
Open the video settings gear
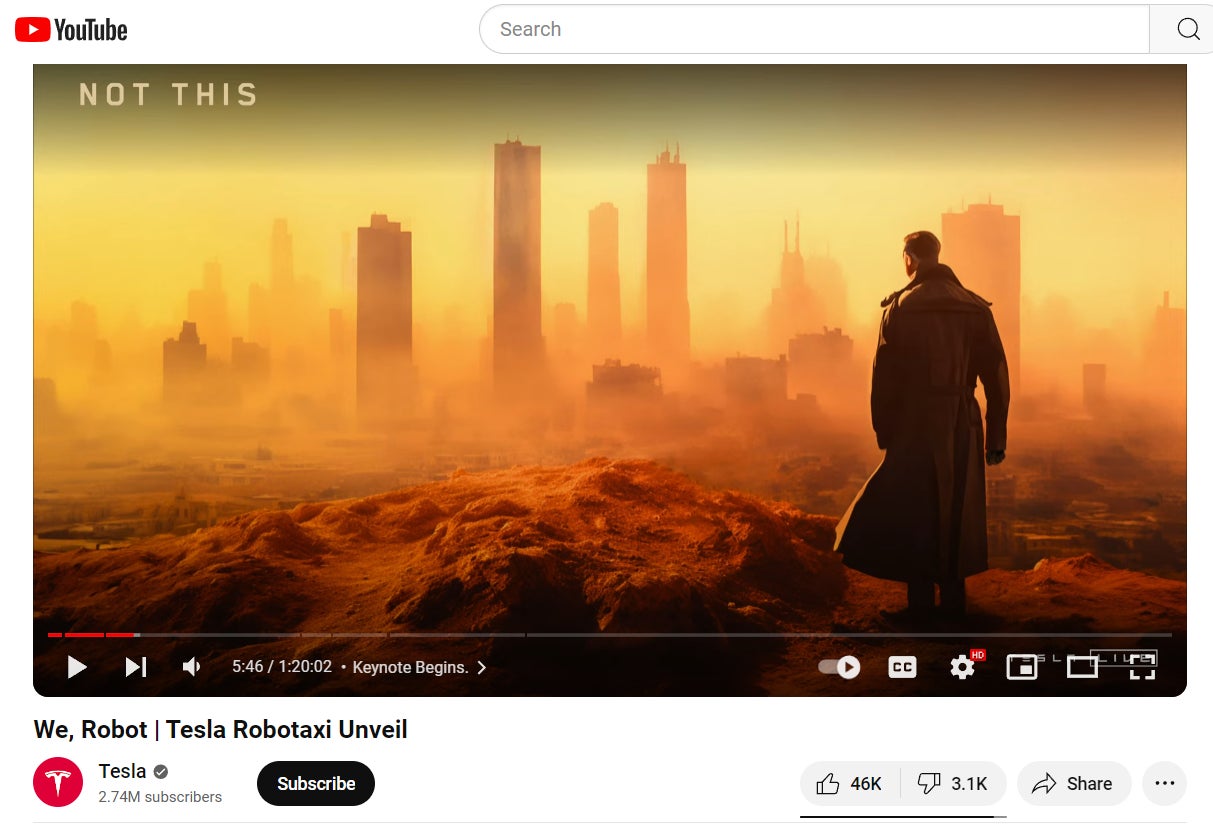click(962, 667)
